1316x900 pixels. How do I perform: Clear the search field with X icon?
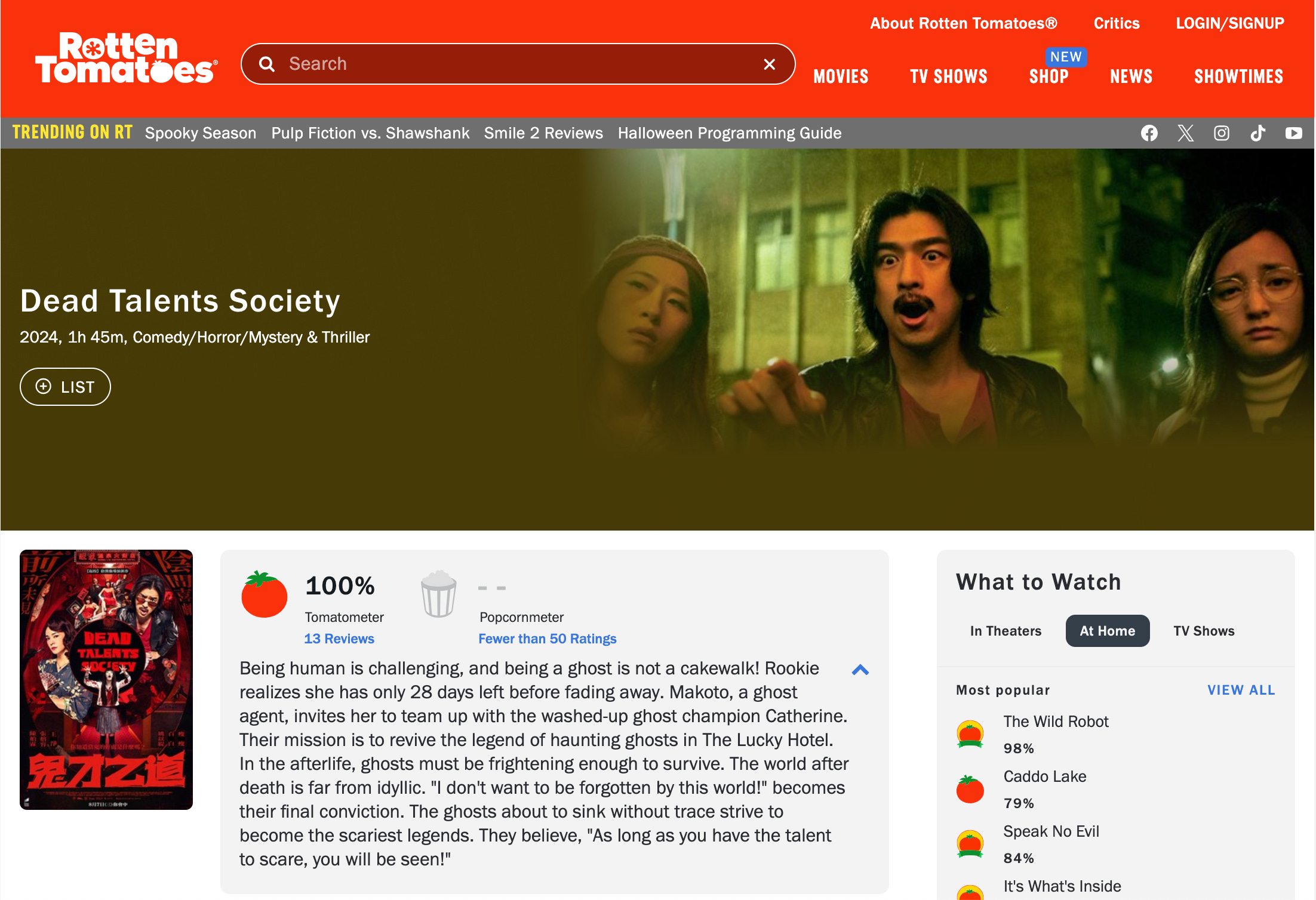[x=770, y=64]
